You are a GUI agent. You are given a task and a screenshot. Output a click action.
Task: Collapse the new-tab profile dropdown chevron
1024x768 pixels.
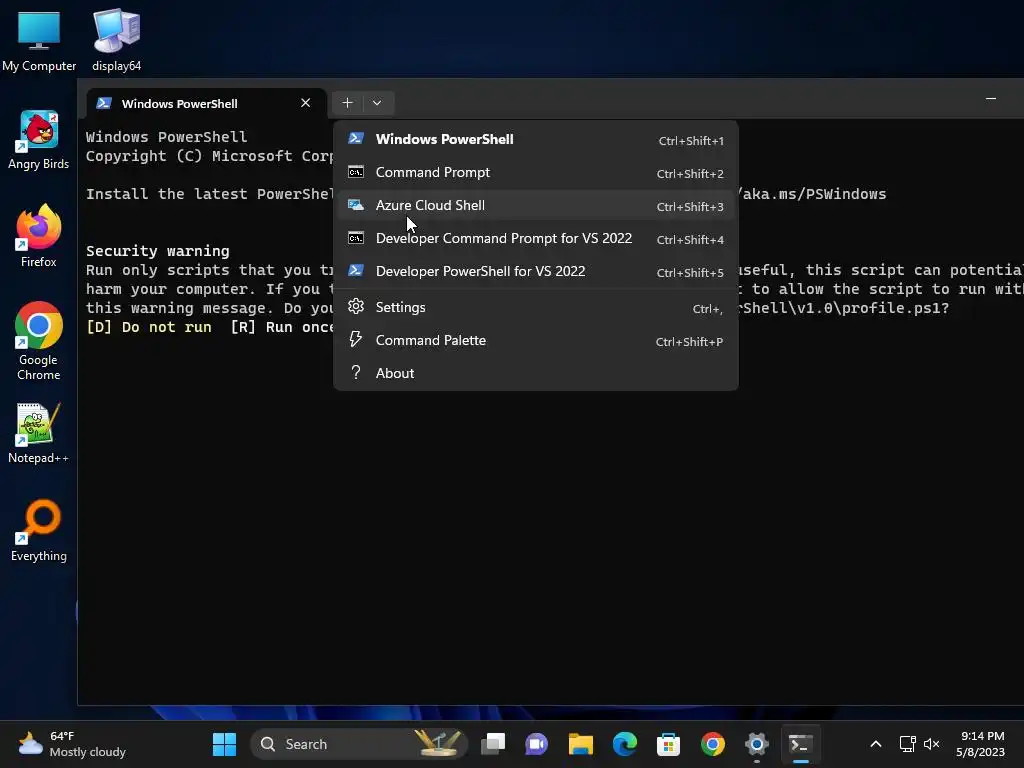[x=377, y=103]
